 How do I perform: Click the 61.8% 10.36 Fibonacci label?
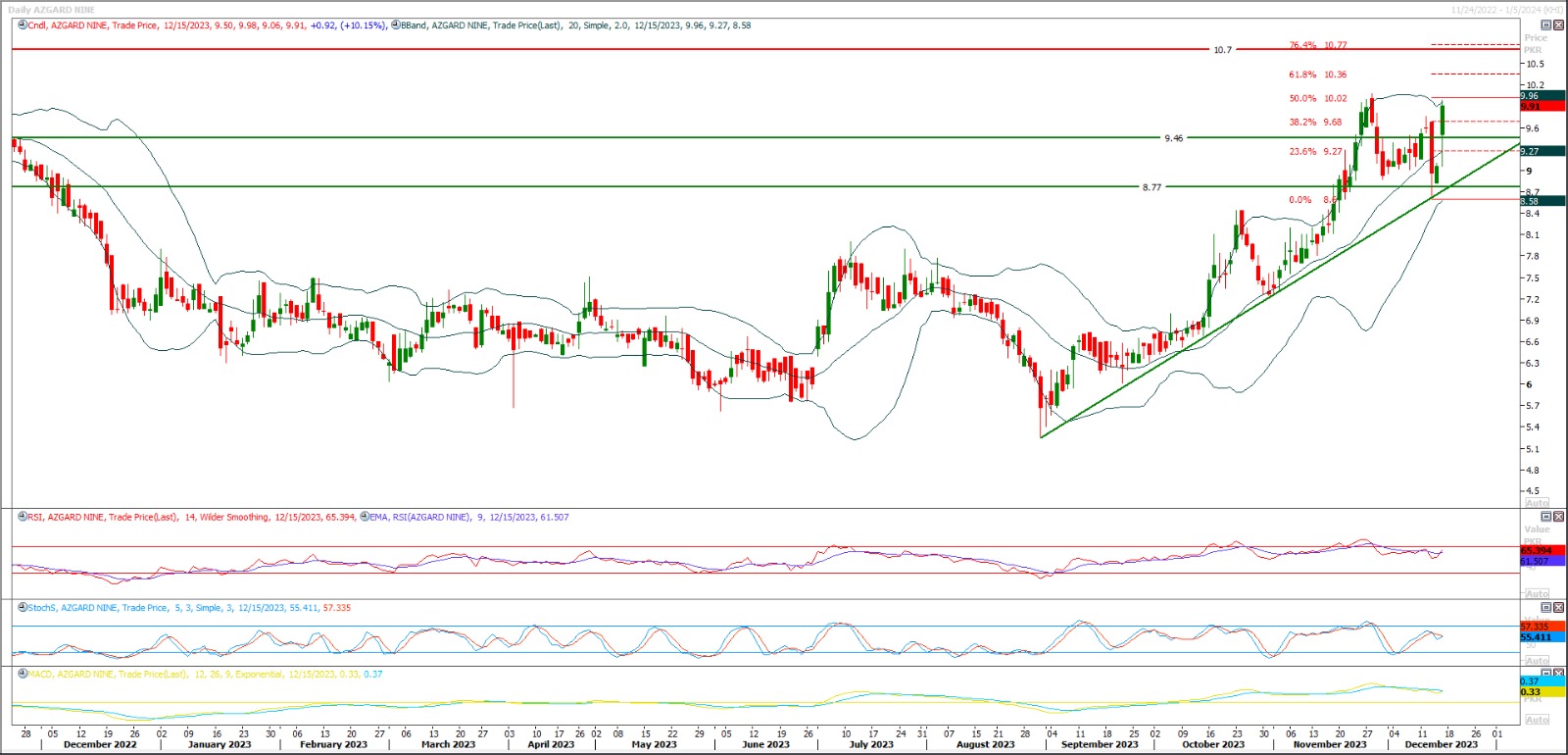point(1318,75)
